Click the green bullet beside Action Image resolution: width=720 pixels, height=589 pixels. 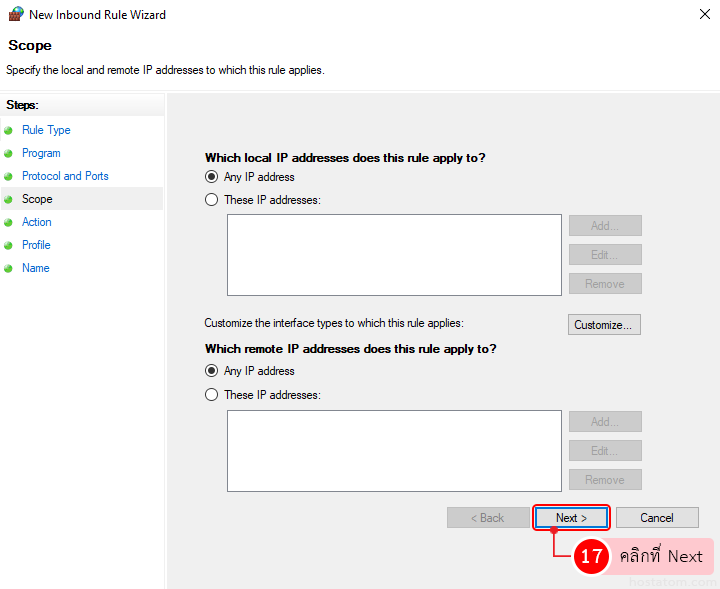pyautogui.click(x=9, y=222)
